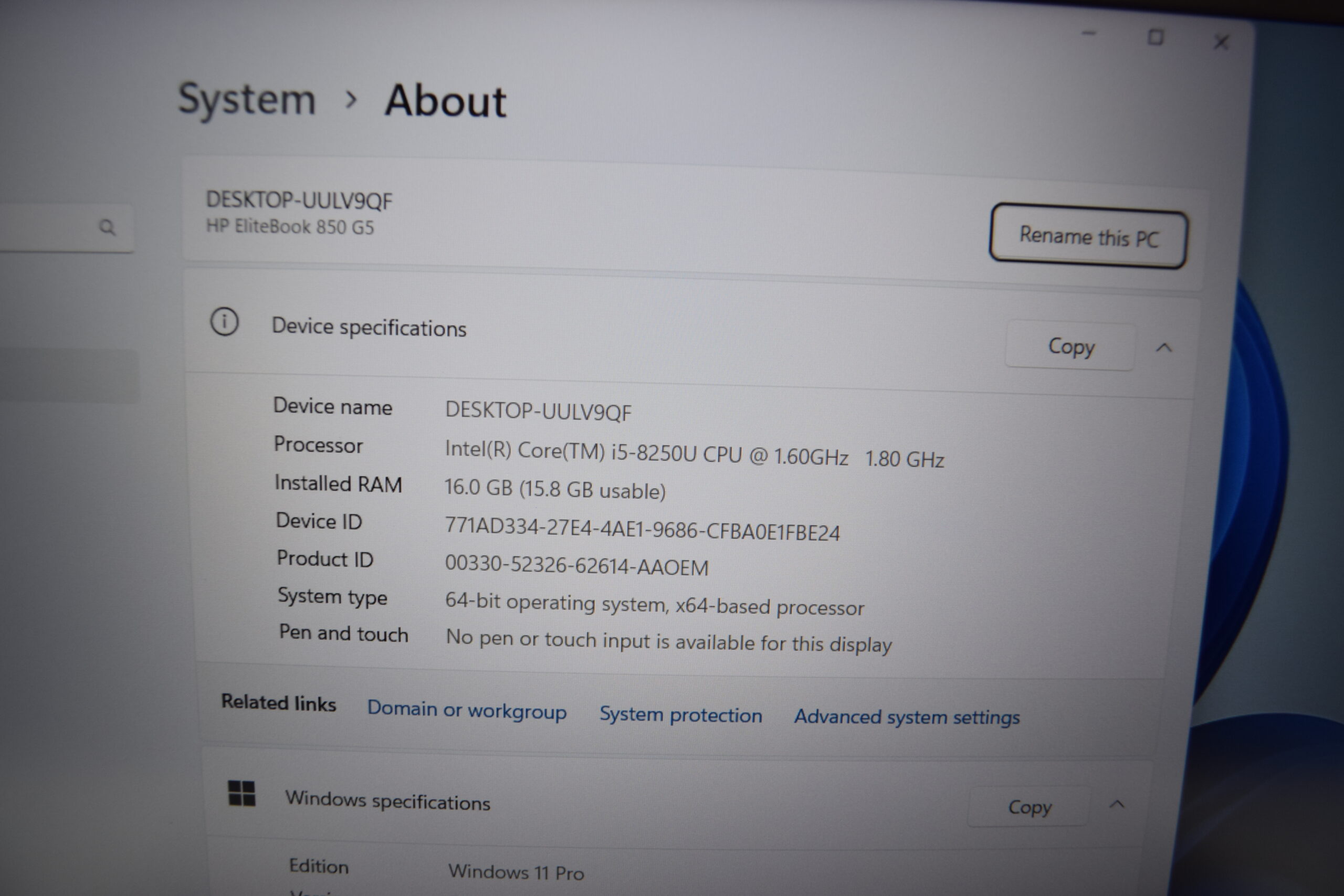Click the HP EliteBook 850 G5 model text
Image resolution: width=1344 pixels, height=896 pixels.
tap(290, 226)
